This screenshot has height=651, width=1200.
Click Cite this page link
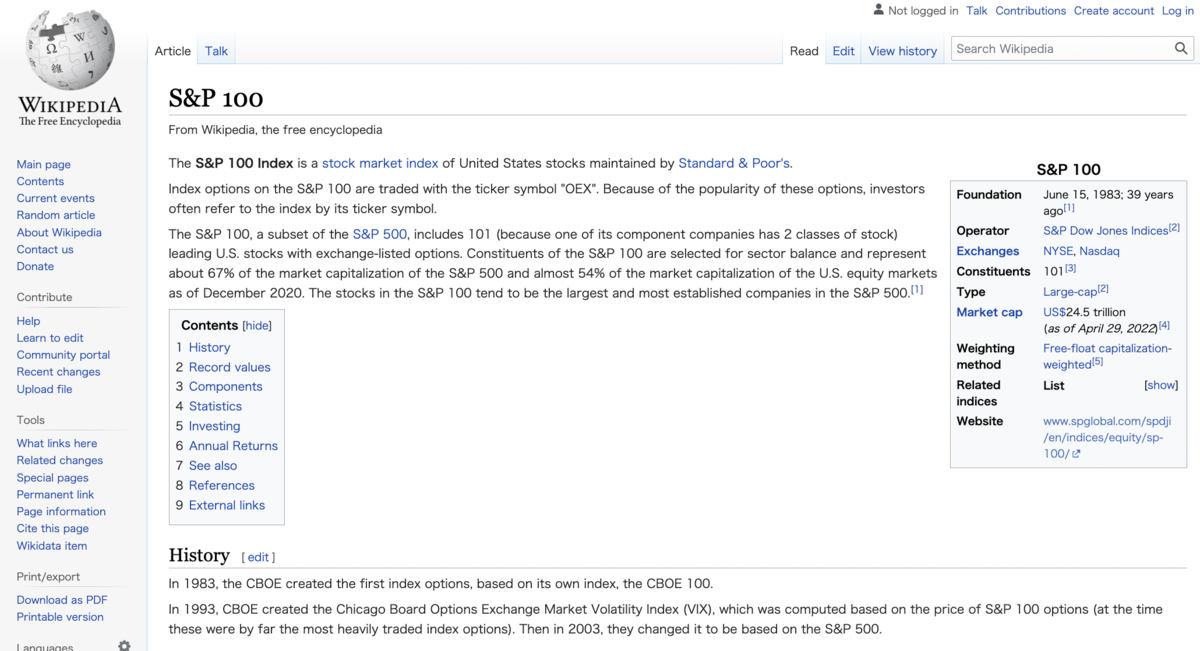52,528
